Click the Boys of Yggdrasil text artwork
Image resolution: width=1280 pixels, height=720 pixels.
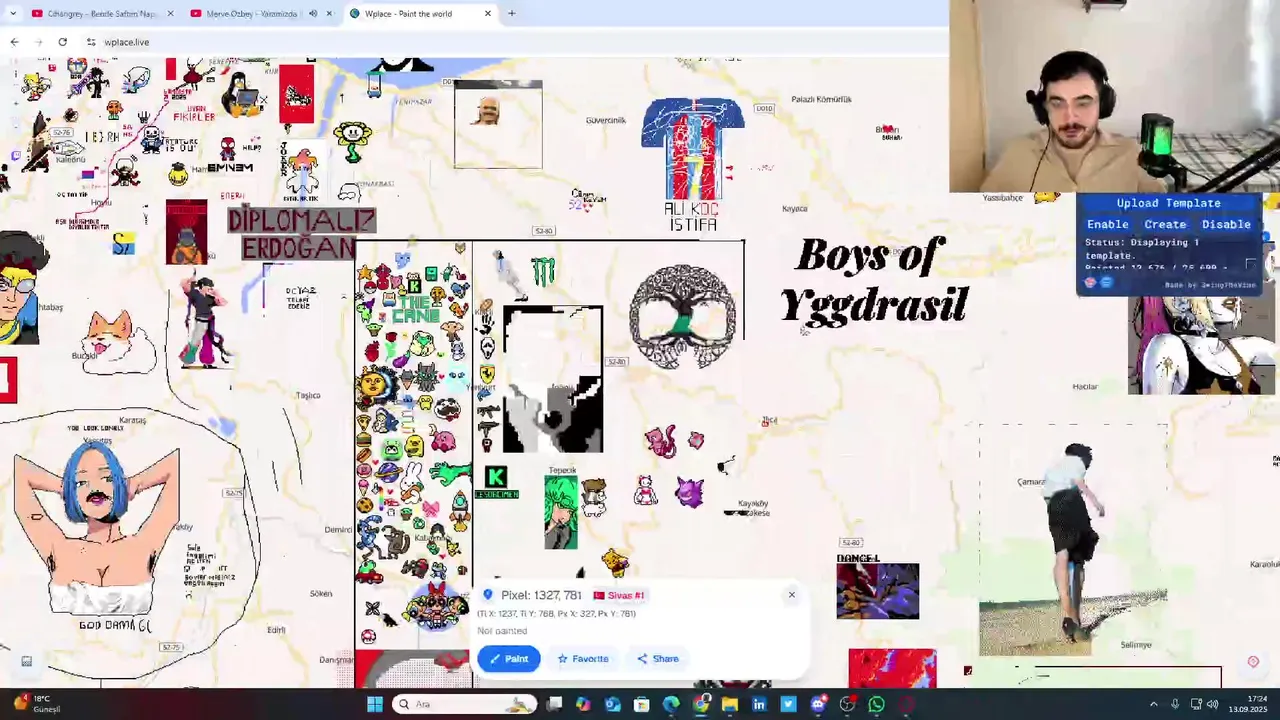click(872, 280)
